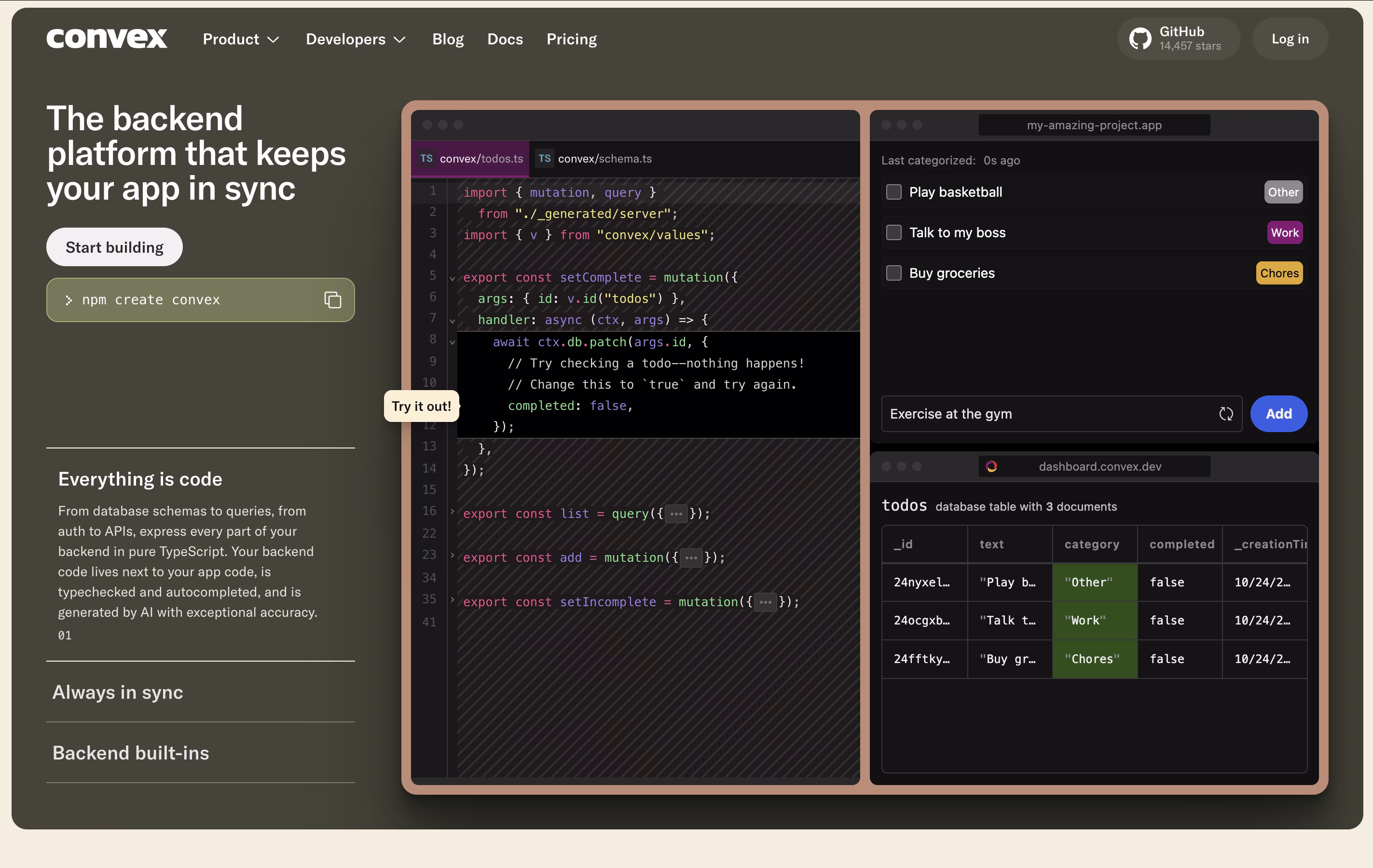The height and width of the screenshot is (868, 1373).
Task: Open the Blog page
Action: [448, 39]
